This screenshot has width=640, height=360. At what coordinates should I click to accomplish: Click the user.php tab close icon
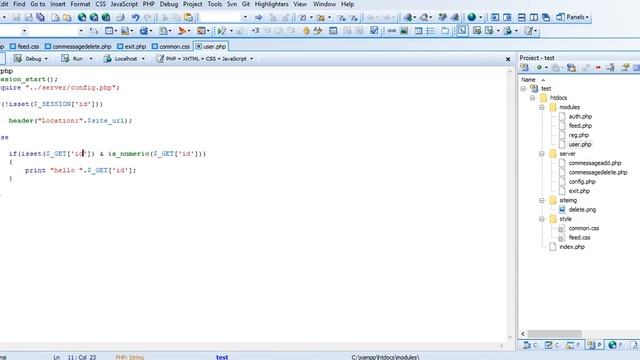pos(198,47)
